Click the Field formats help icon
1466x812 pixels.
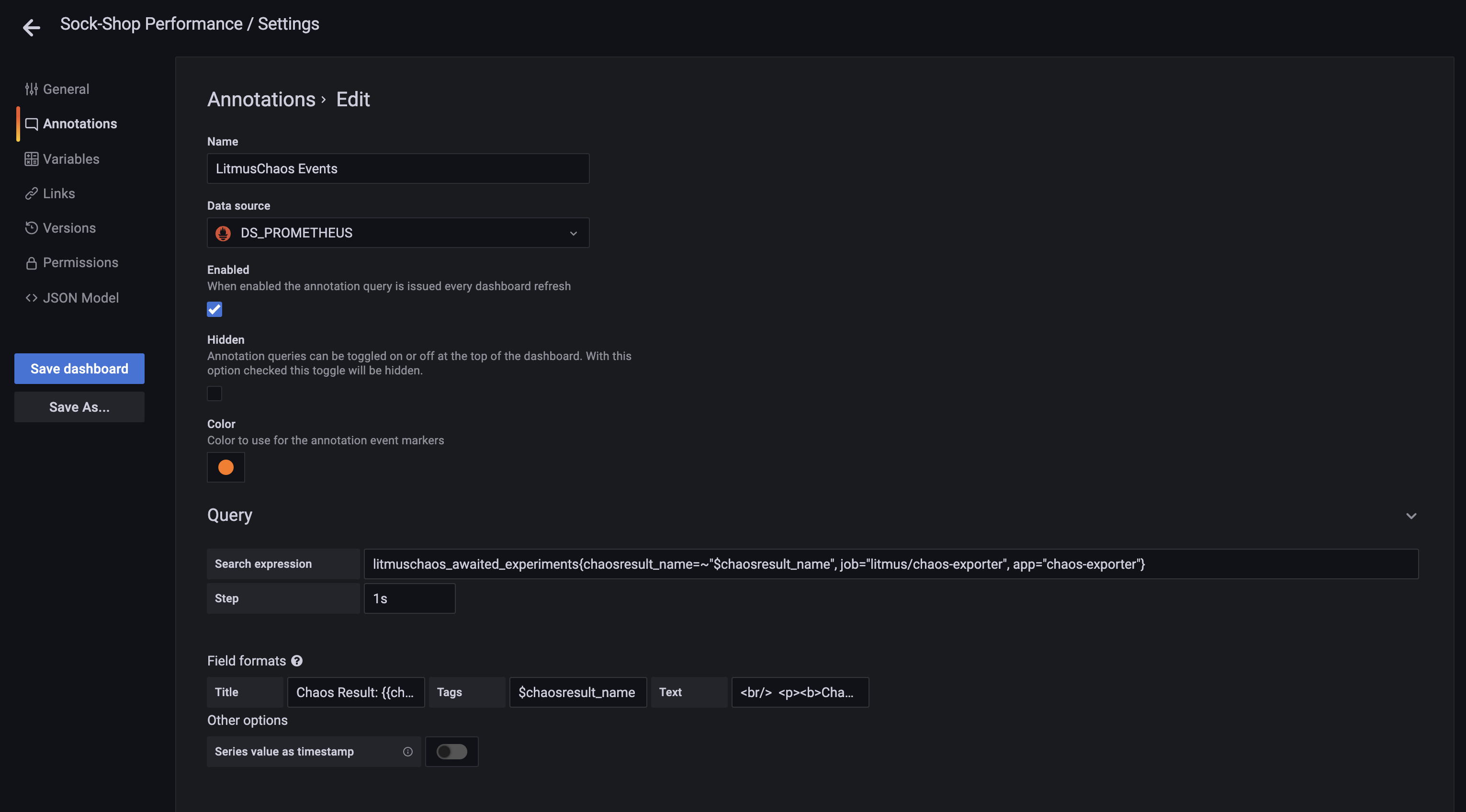pos(296,661)
